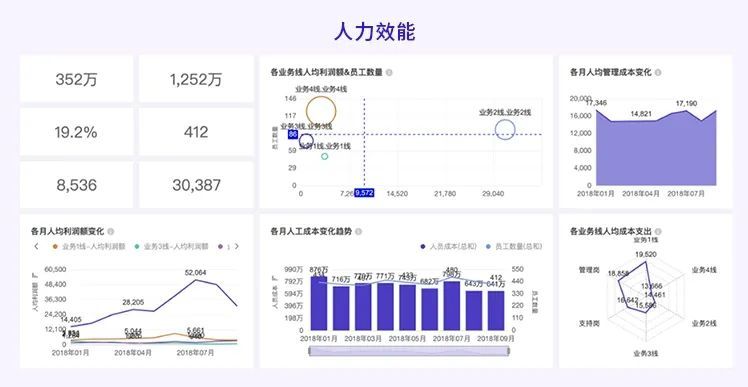The width and height of the screenshot is (748, 387).
Task: Select the 19.2% KPI card
Action: tap(76, 132)
